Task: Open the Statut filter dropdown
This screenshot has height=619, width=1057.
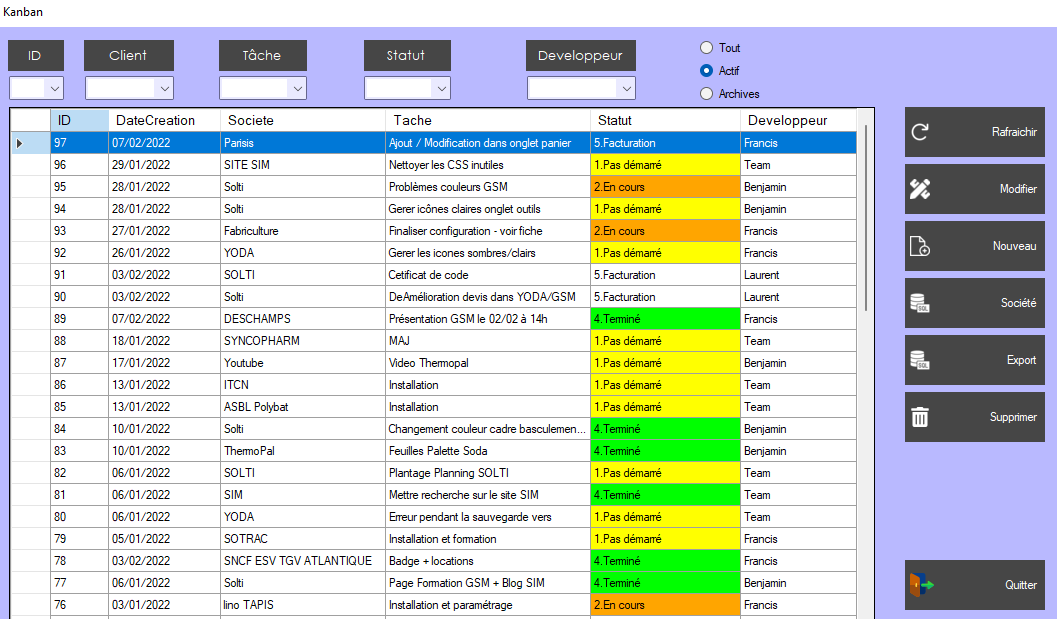Action: pyautogui.click(x=442, y=88)
